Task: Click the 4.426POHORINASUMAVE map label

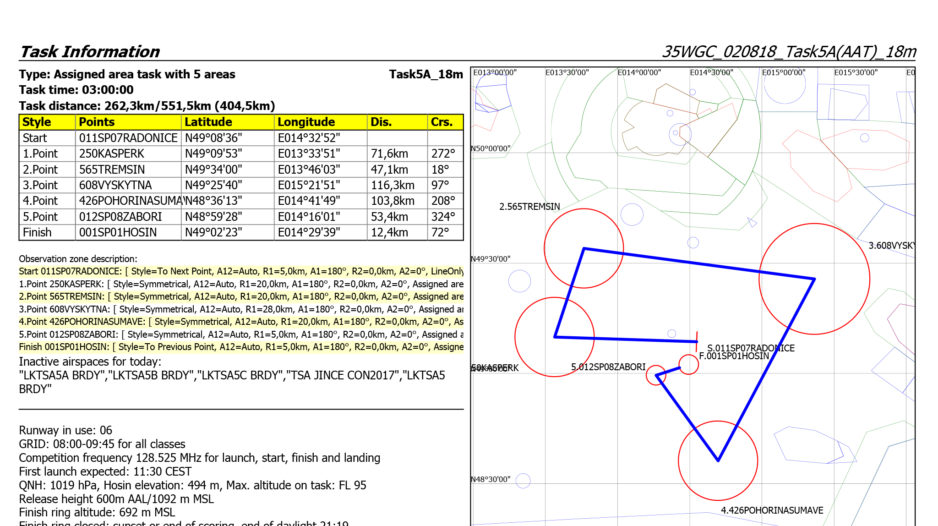Action: (772, 510)
